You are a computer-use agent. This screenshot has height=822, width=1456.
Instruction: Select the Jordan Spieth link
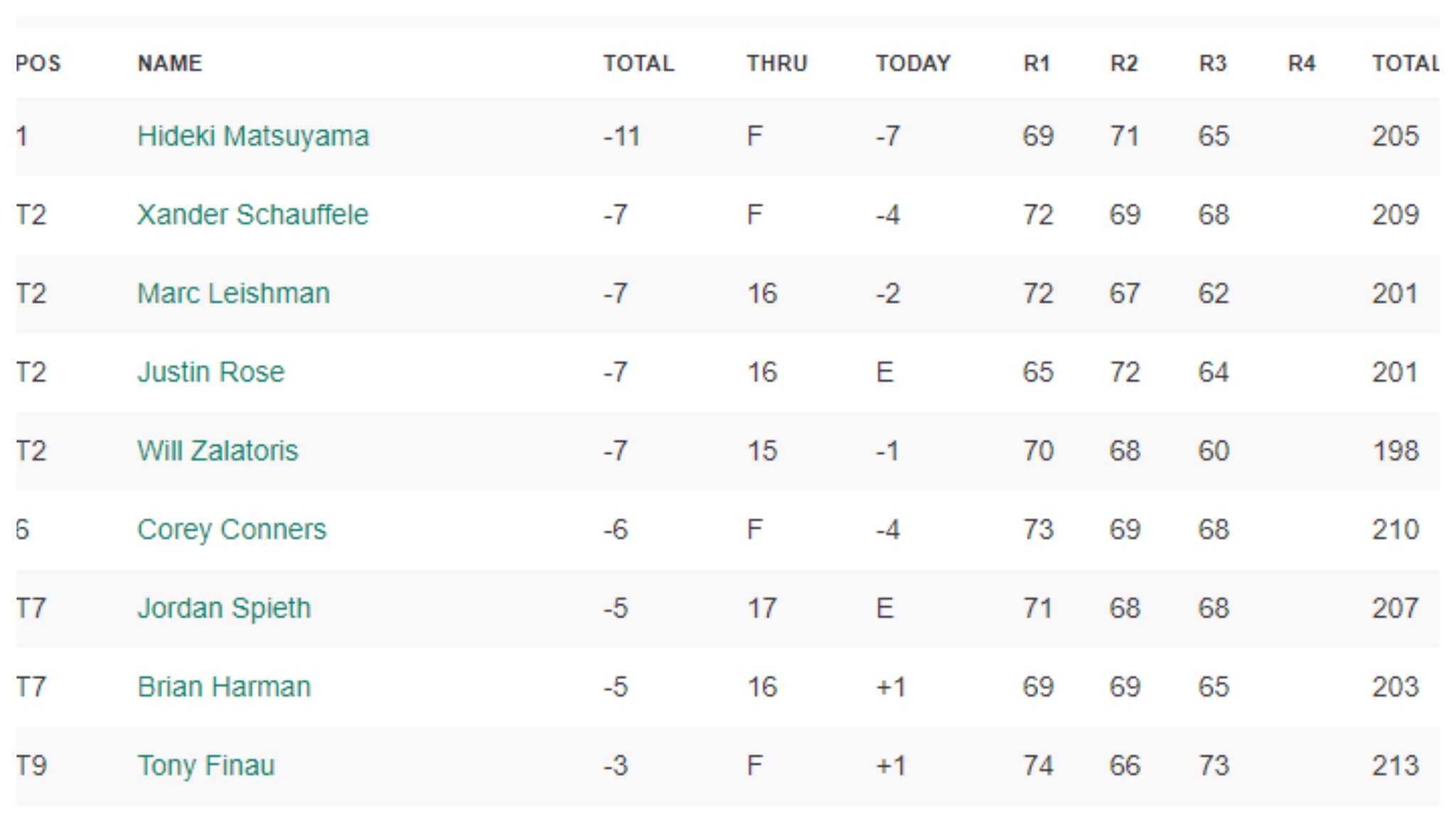pyautogui.click(x=224, y=609)
